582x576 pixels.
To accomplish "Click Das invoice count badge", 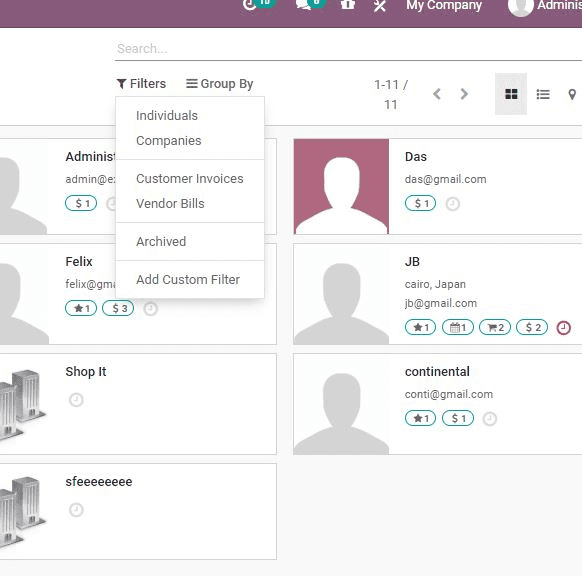I will pyautogui.click(x=420, y=203).
